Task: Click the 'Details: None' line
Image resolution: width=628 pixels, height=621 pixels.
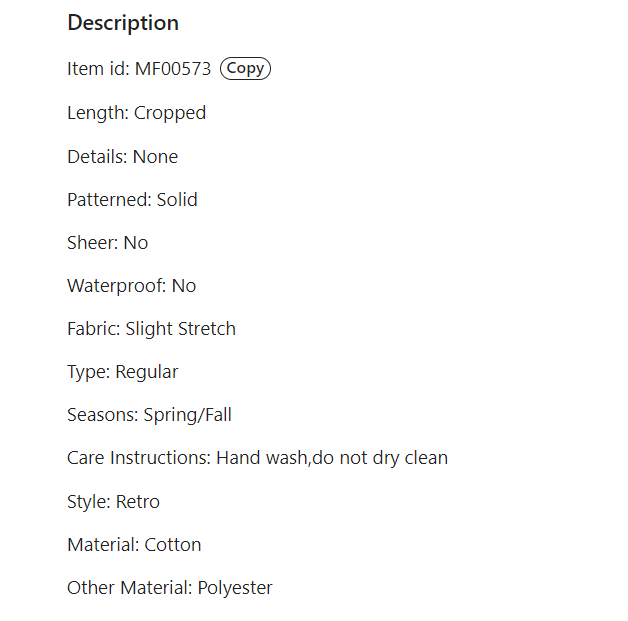Action: tap(122, 157)
